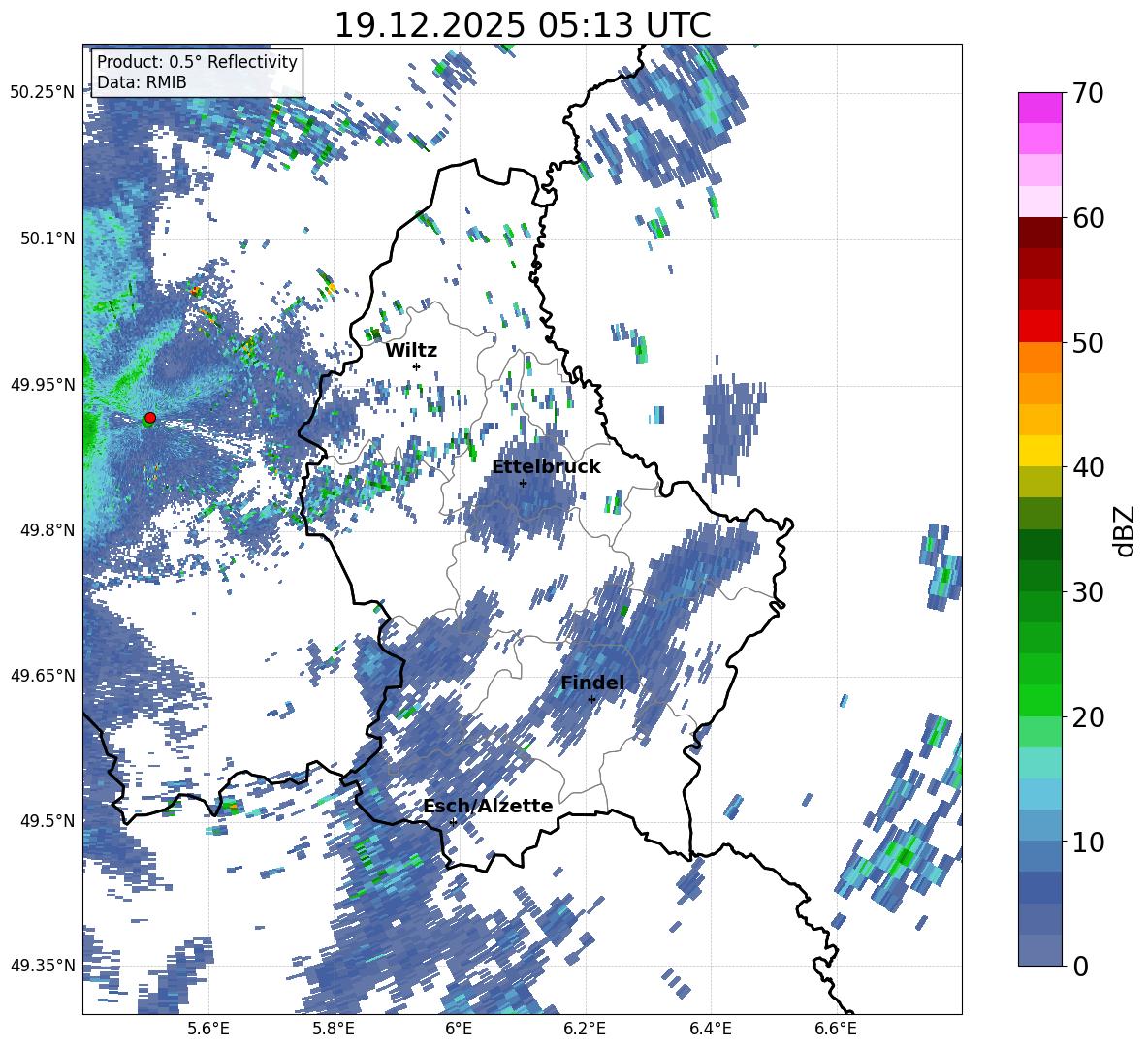Viewport: 1148px width, 1048px height.
Task: Click the cross marker below Esch/Alzette
Action: (x=453, y=822)
